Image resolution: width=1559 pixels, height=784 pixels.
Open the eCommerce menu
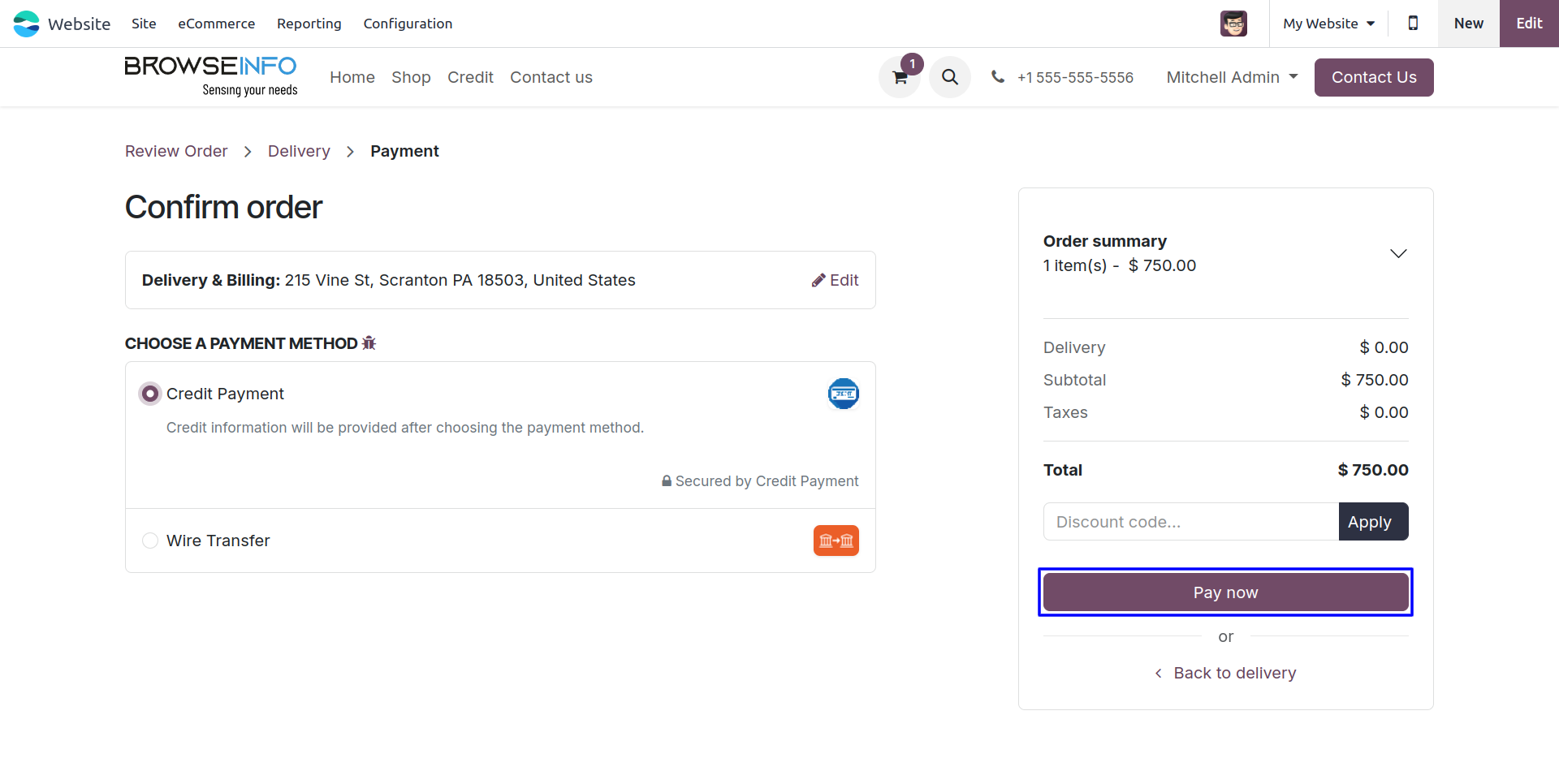[216, 24]
